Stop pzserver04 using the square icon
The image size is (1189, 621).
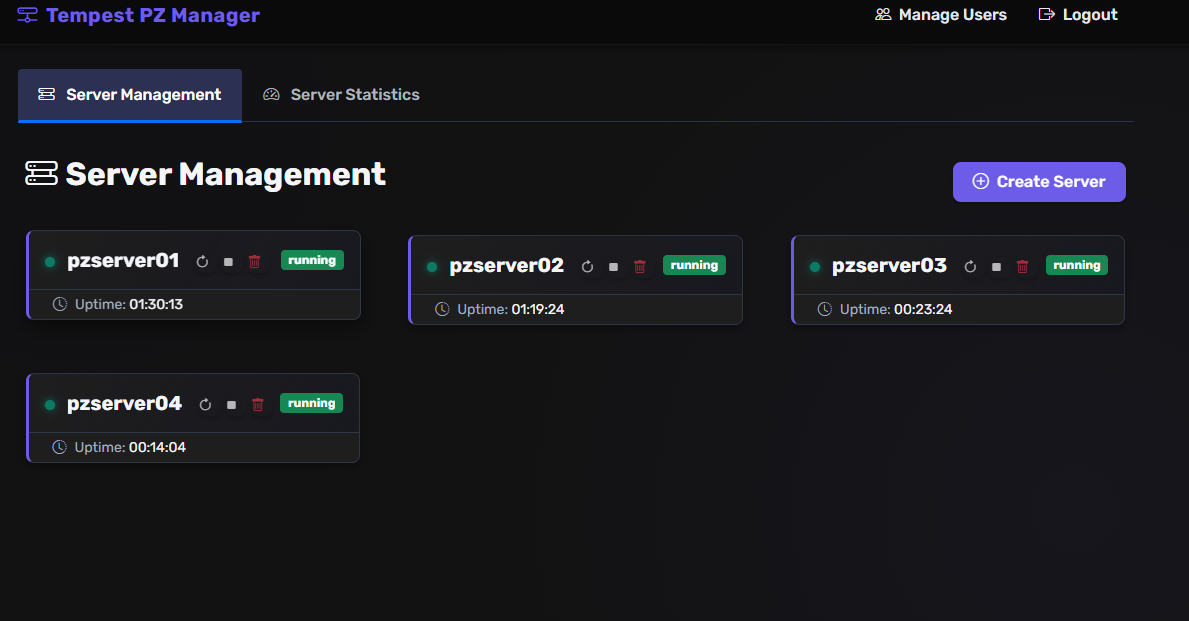(231, 405)
